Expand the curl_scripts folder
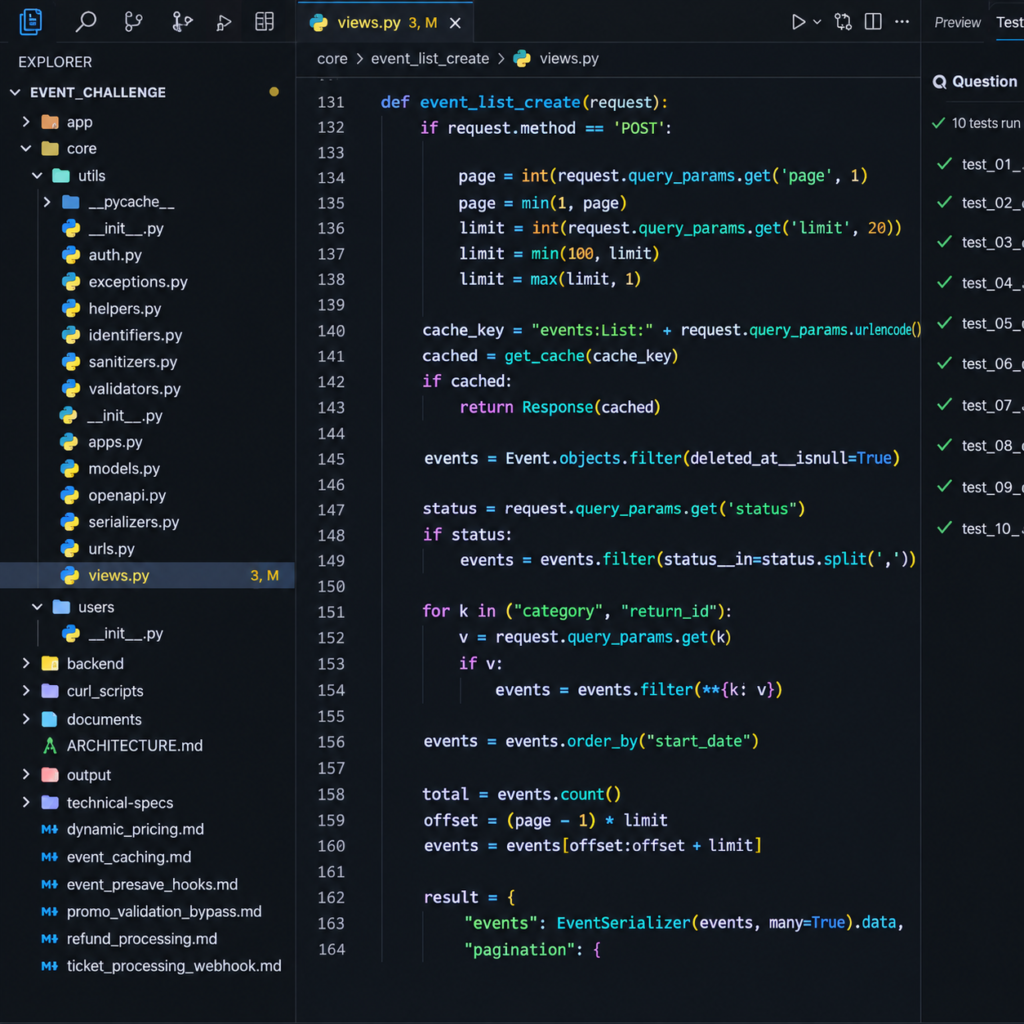This screenshot has height=1024, width=1024. pos(26,691)
